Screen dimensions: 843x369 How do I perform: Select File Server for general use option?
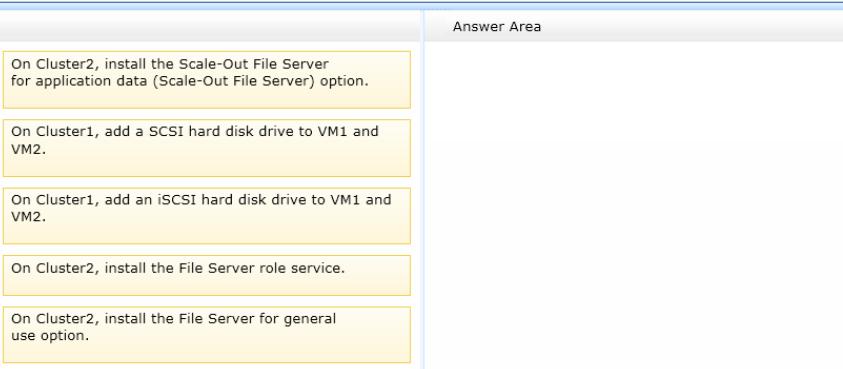(206, 335)
